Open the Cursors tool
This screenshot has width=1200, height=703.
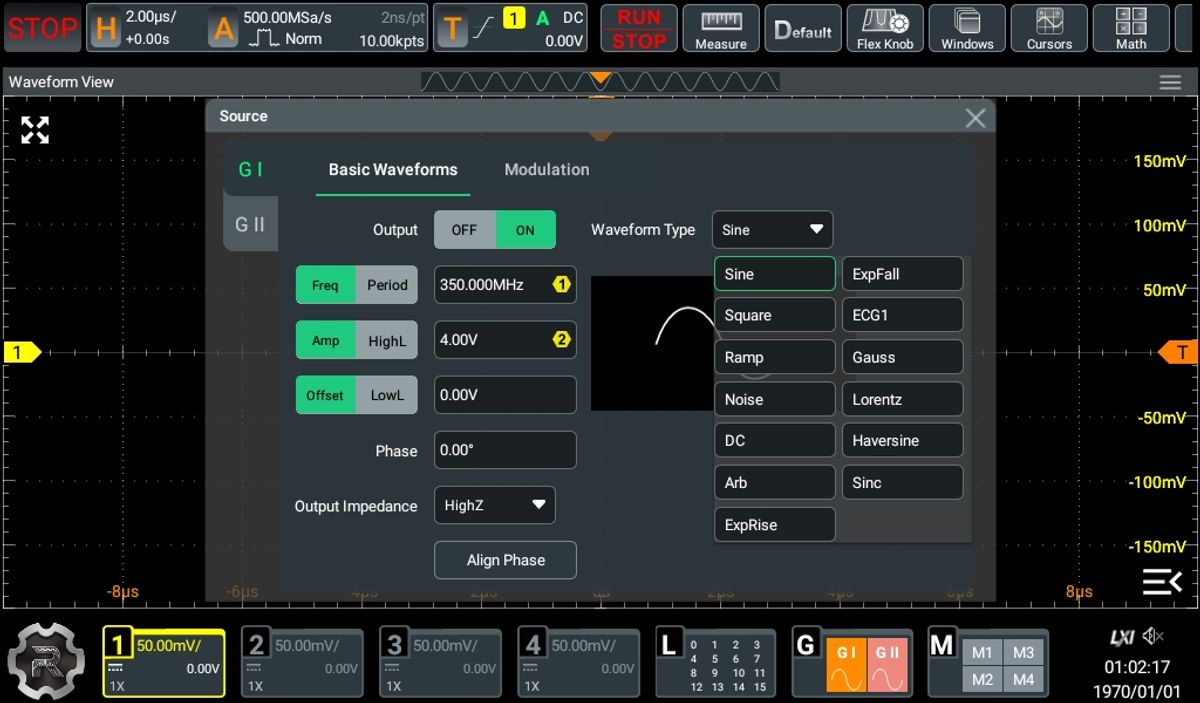tap(1049, 28)
